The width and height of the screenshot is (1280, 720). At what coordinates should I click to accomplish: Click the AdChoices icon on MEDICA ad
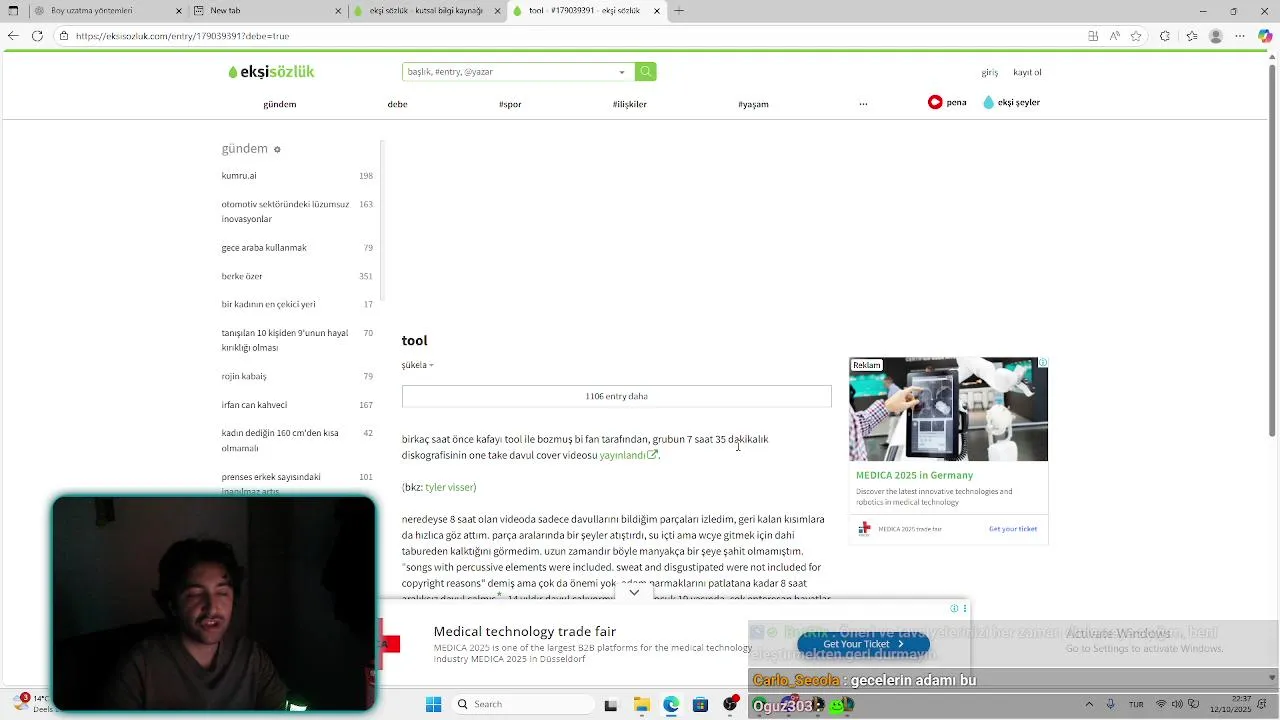click(1042, 363)
